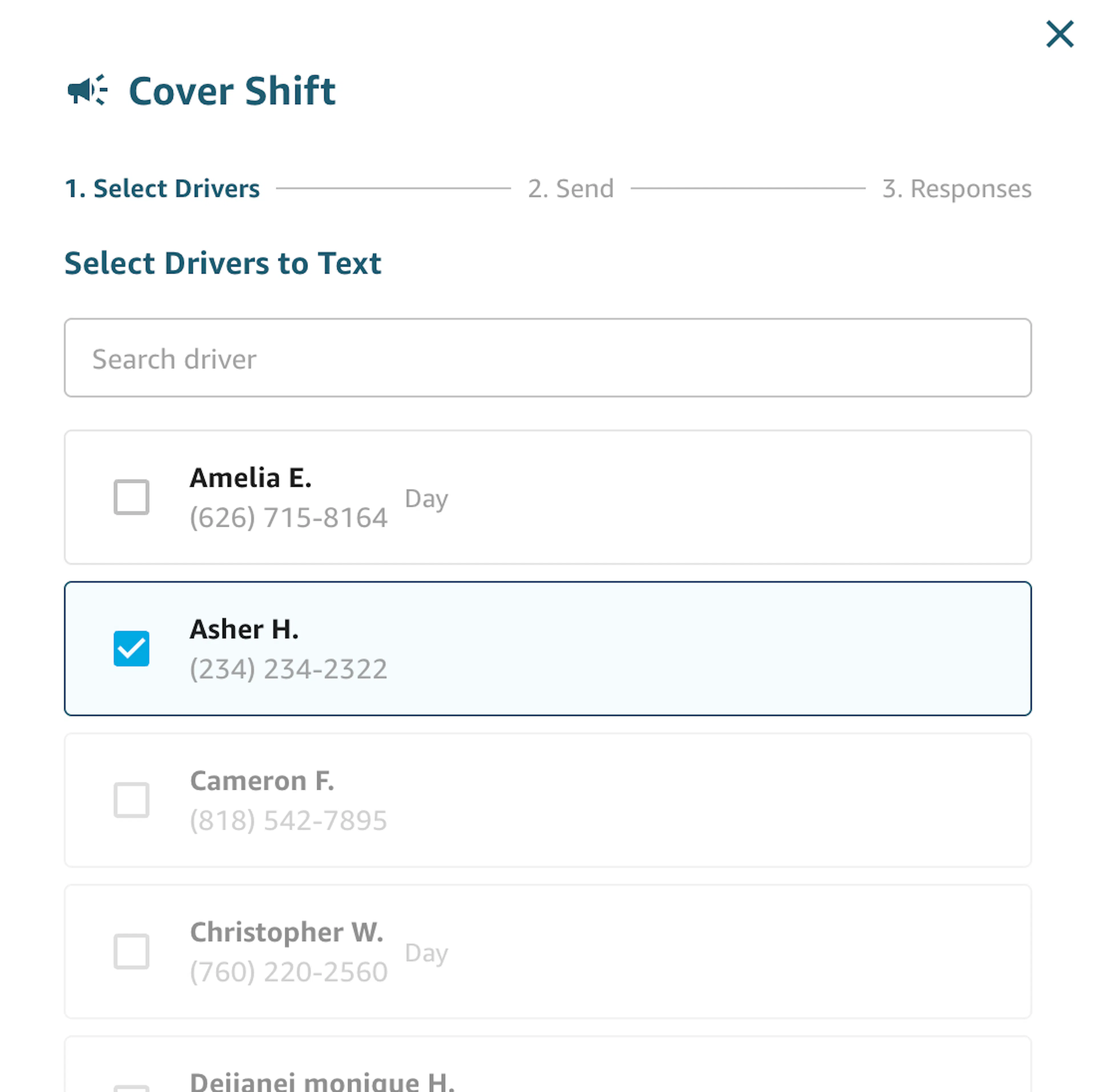Click the Select Drivers to Text heading
The image size is (1096, 1092).
(x=223, y=263)
